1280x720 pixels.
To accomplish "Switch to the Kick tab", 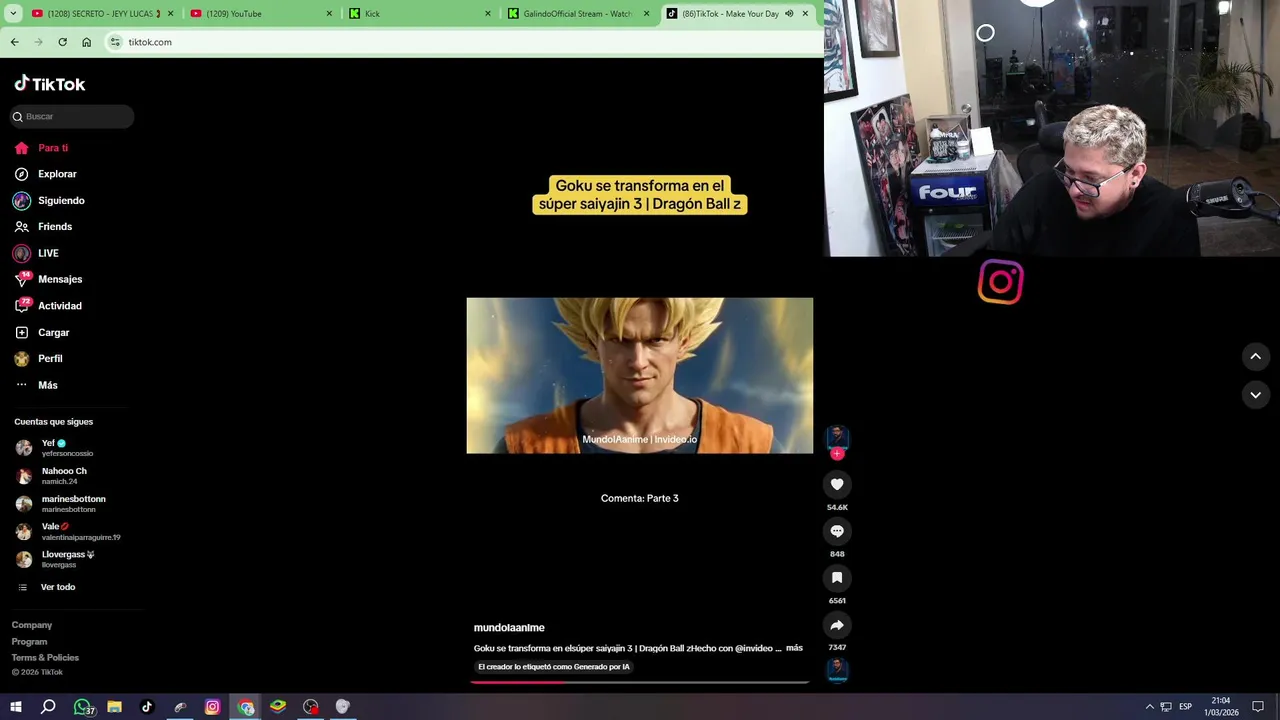I will coord(420,14).
